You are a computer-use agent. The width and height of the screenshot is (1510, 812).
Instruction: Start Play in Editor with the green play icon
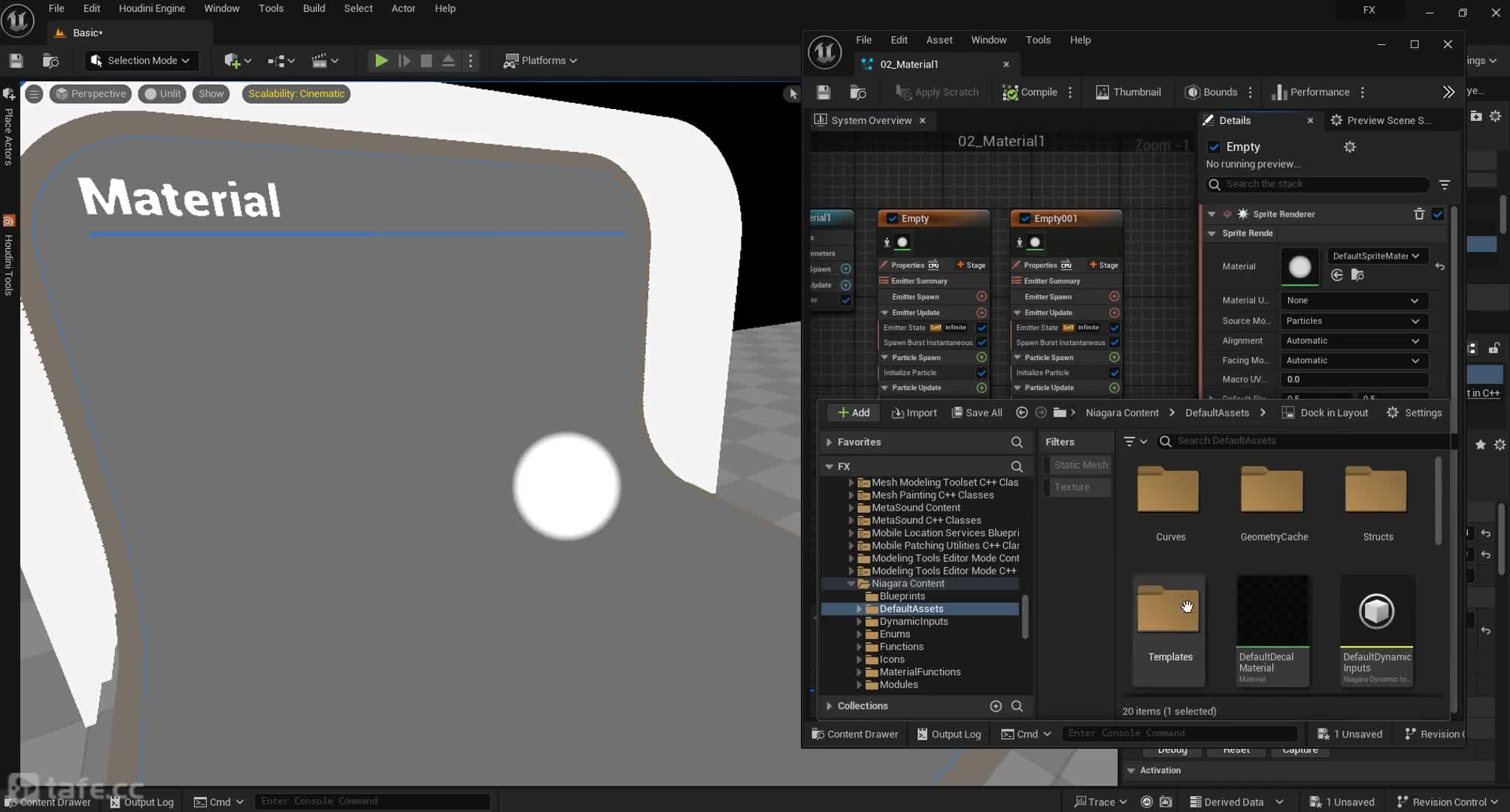381,61
